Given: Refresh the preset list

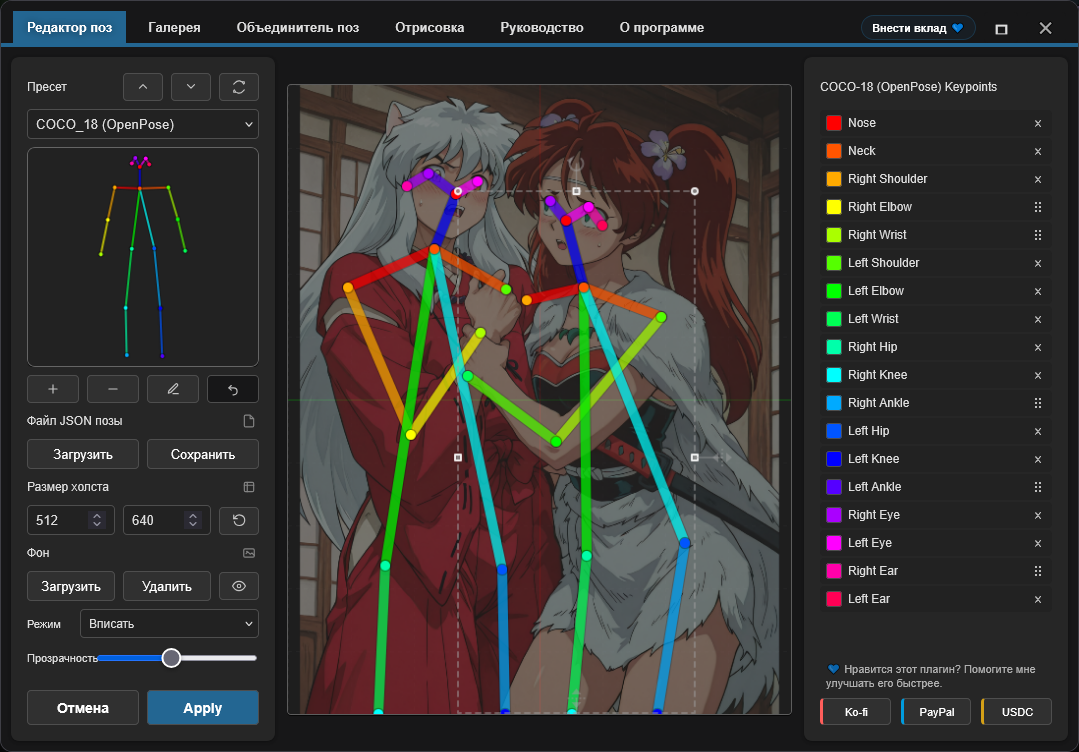Looking at the screenshot, I should point(239,87).
